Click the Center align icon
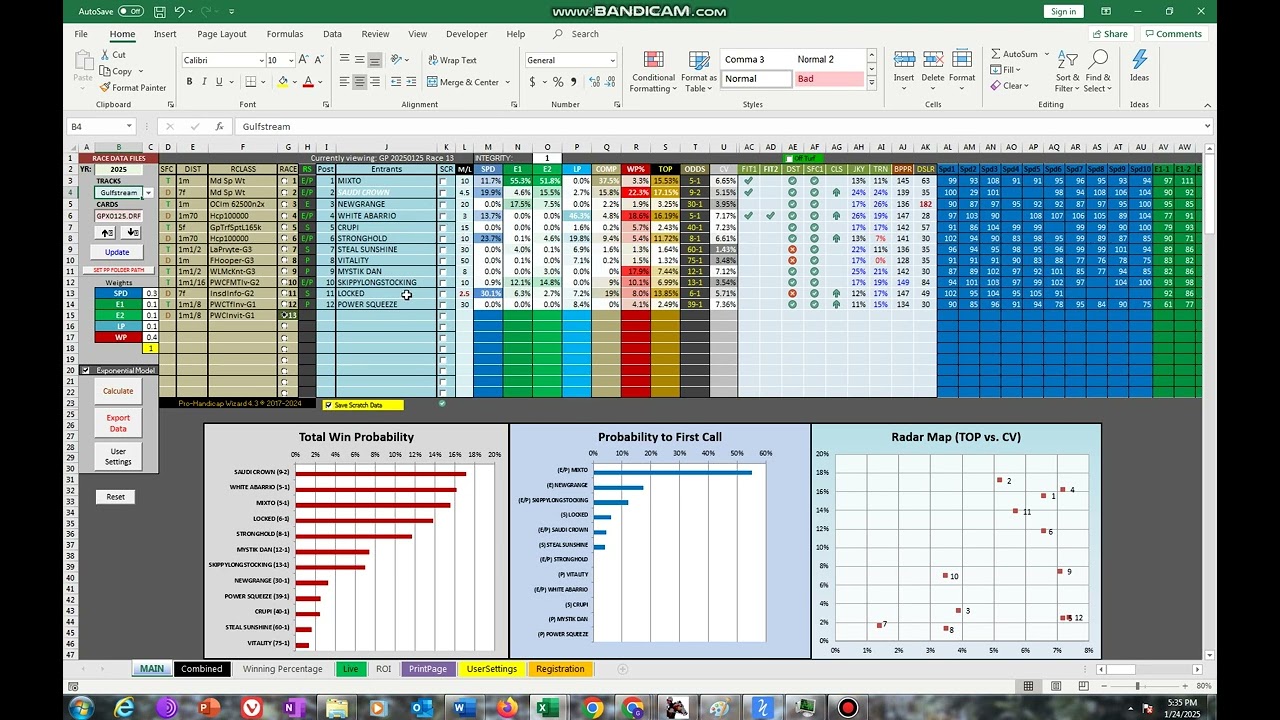The image size is (1280, 720). click(x=359, y=82)
